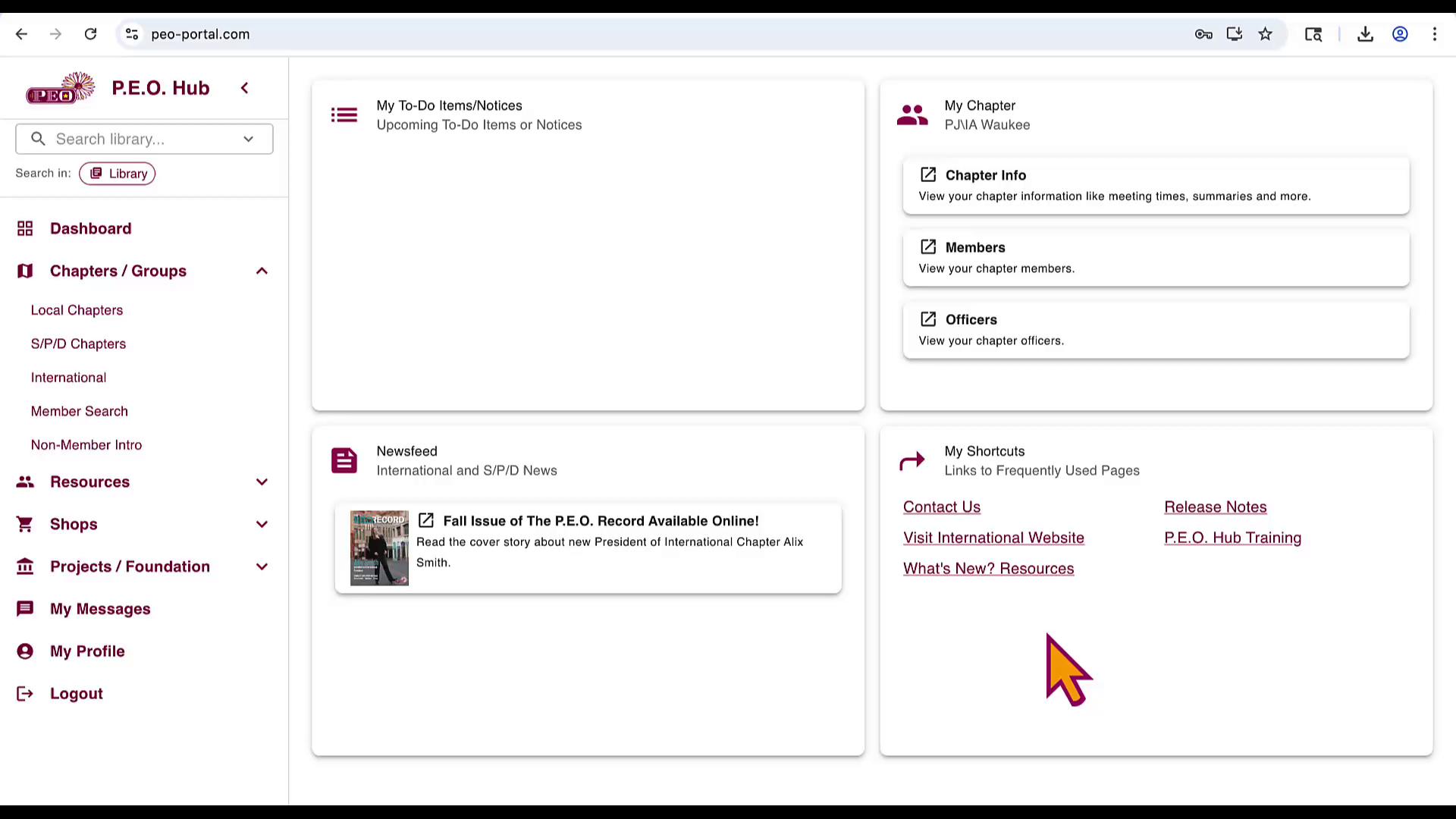Click the My Shortcuts arrow icon
1456x819 pixels.
point(912,460)
